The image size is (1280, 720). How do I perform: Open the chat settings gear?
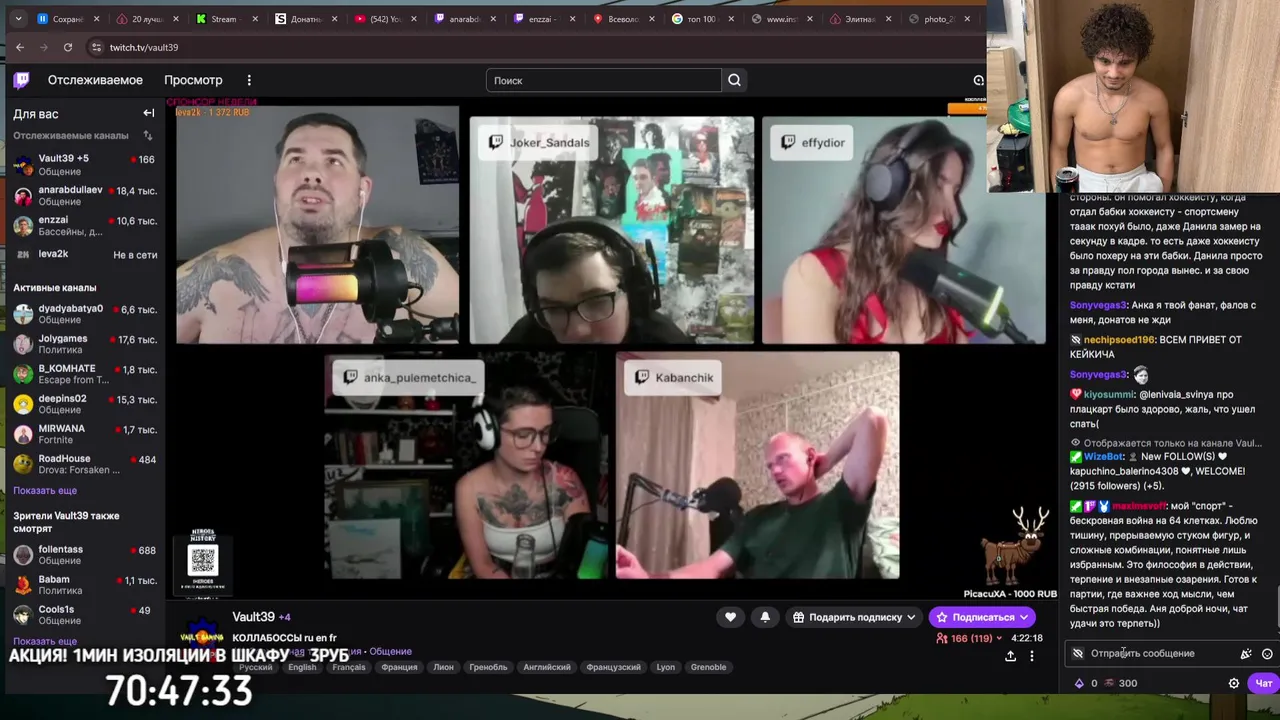coord(1234,683)
